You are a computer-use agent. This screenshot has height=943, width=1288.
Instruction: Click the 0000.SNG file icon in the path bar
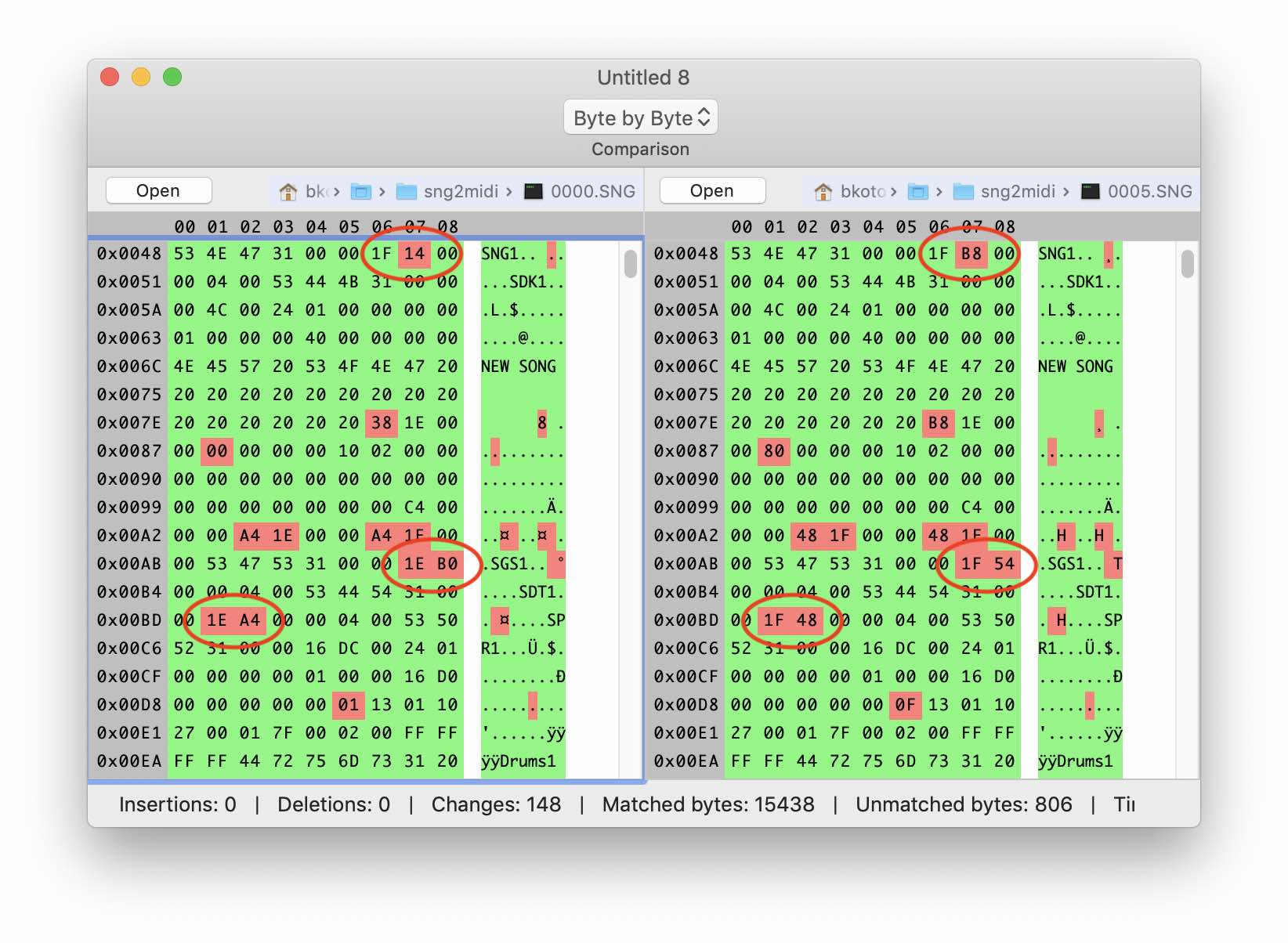534,191
